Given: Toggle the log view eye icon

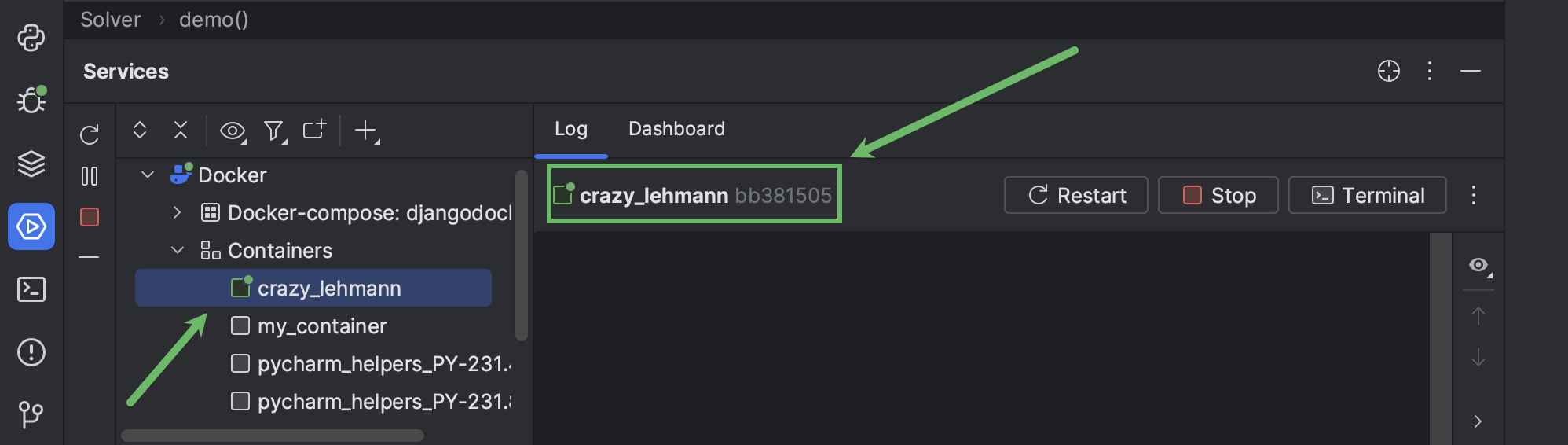Looking at the screenshot, I should pos(1478,266).
